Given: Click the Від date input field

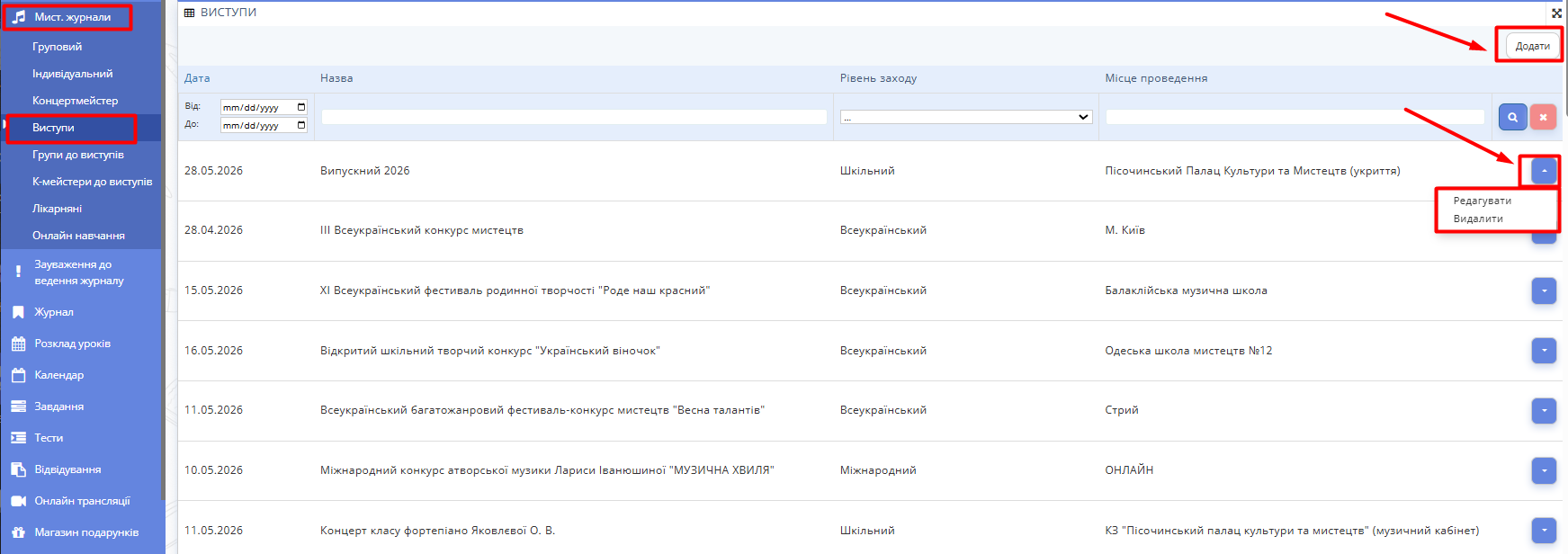Looking at the screenshot, I should [264, 107].
